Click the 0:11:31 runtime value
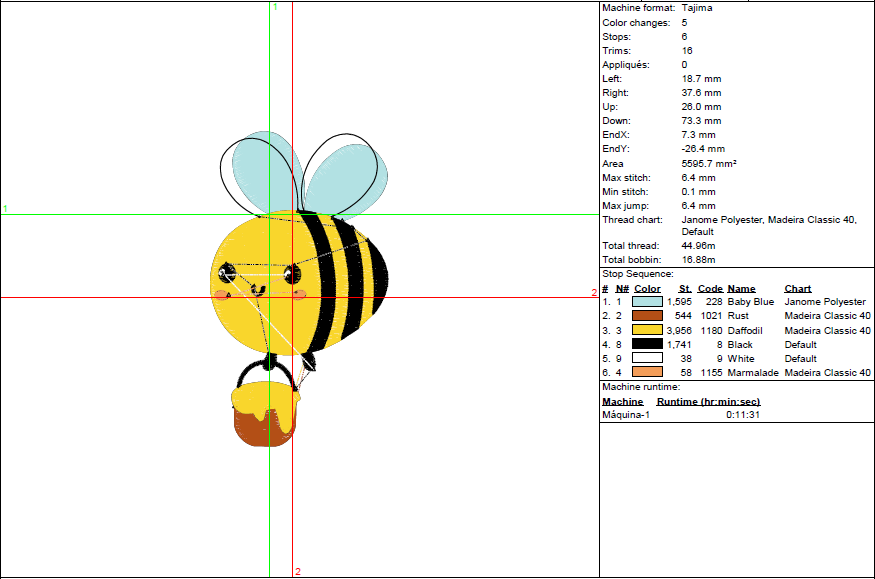The image size is (875, 579). [x=745, y=414]
